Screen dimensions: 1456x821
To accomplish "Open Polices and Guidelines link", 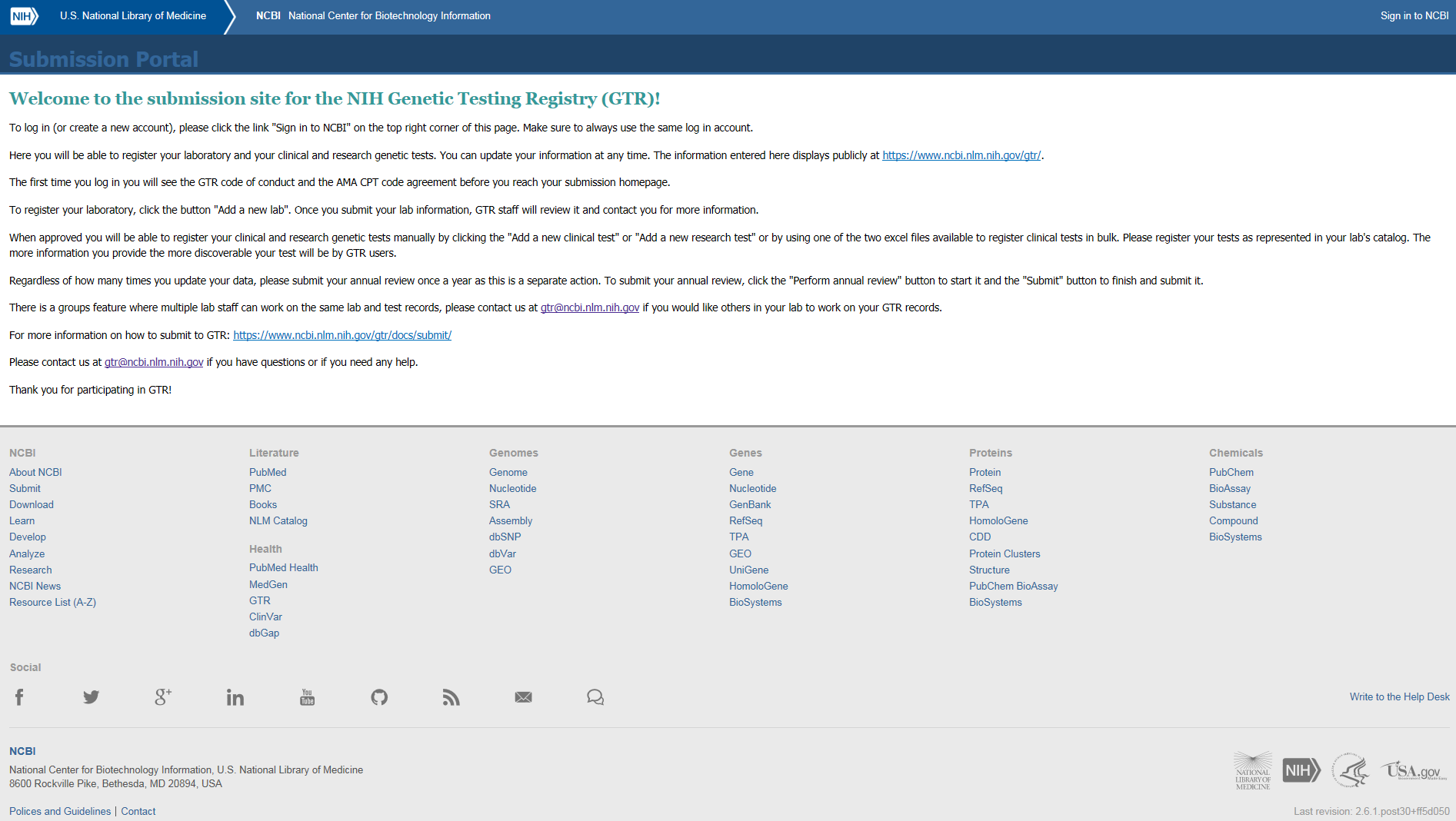I will click(x=60, y=811).
